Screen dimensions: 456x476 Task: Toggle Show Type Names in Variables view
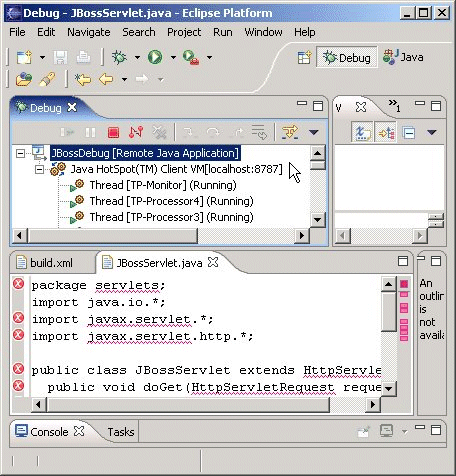pyautogui.click(x=362, y=132)
